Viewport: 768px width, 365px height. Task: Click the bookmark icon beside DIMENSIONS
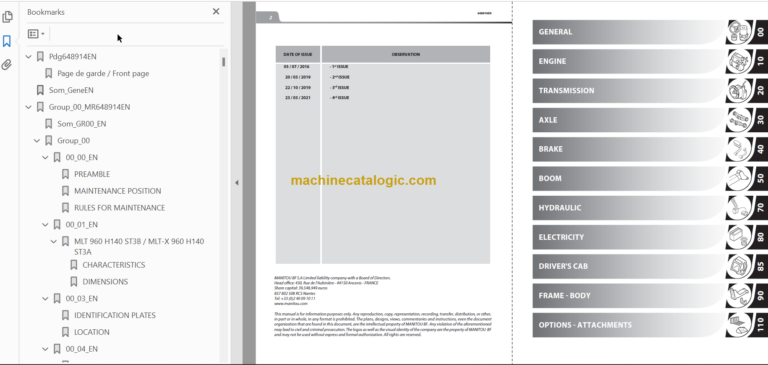coord(73,282)
